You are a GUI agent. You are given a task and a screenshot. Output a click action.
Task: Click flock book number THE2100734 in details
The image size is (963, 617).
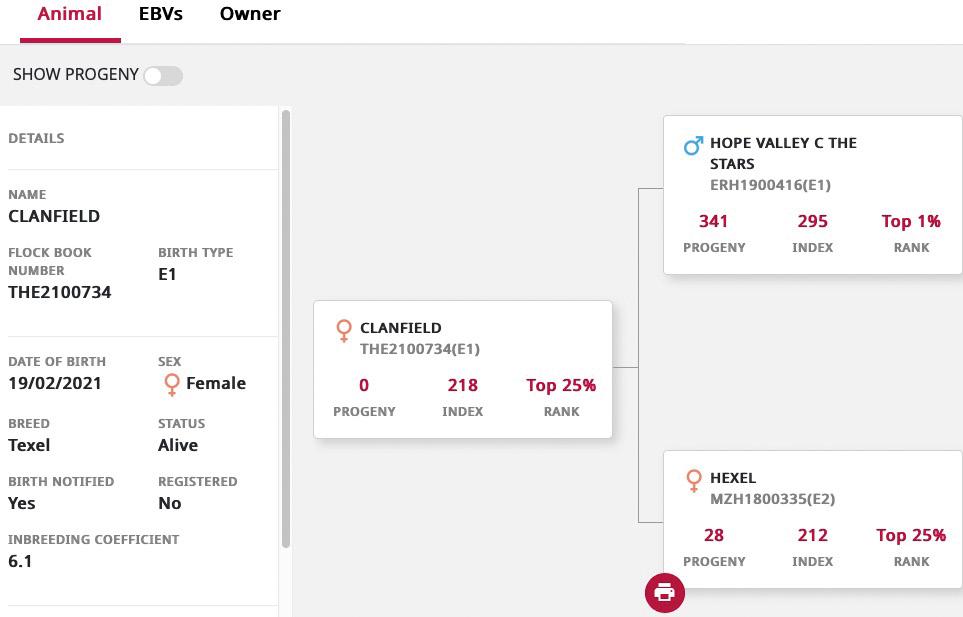tap(60, 292)
